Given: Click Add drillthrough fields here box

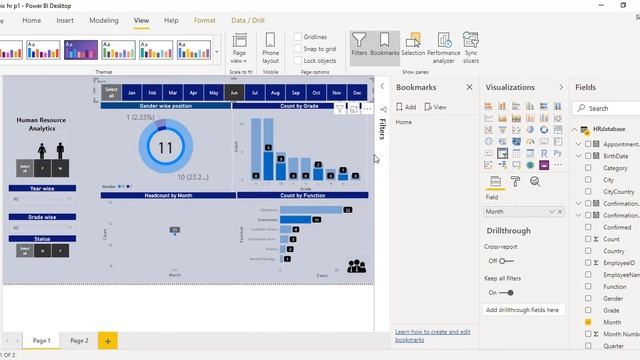Looking at the screenshot, I should [x=523, y=310].
